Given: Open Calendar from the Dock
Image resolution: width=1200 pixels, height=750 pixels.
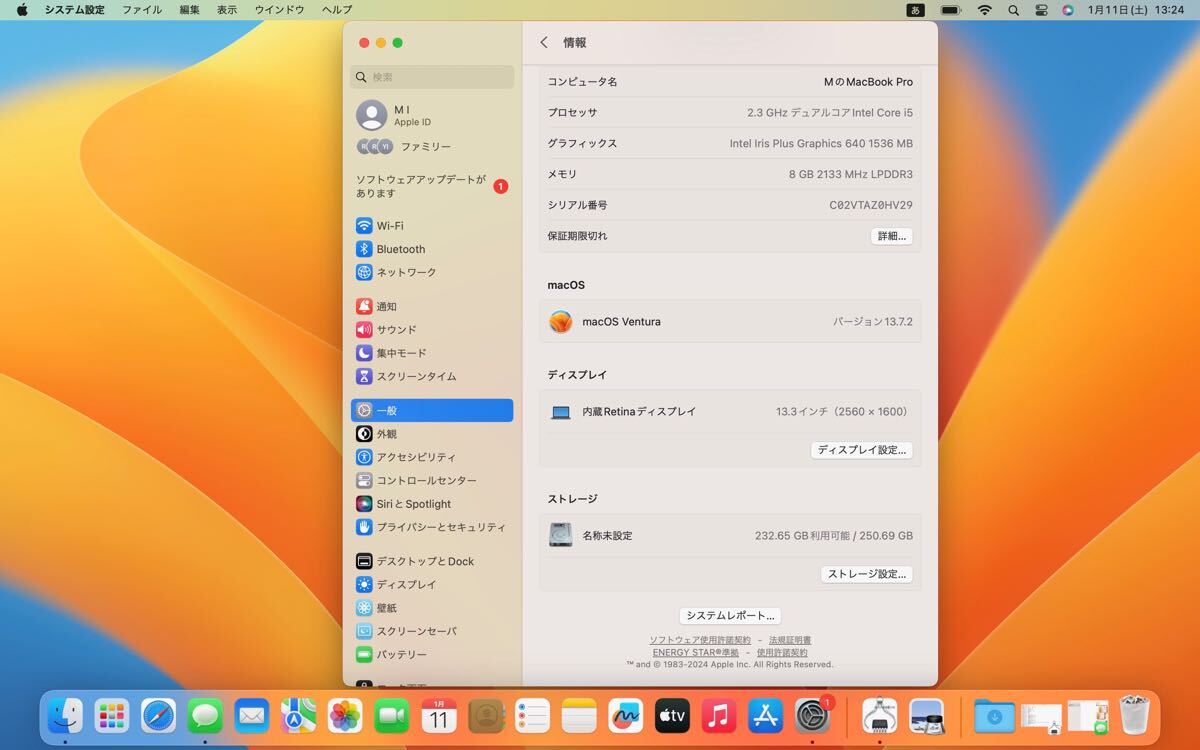Looking at the screenshot, I should tap(439, 715).
